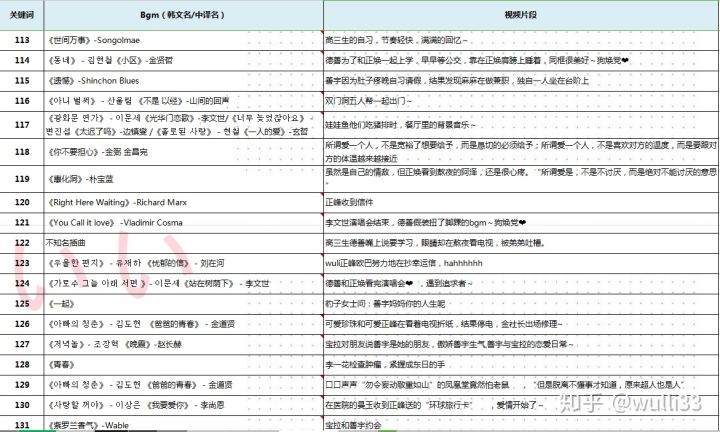
Task: Click row number cell "114"
Action: 22,61
